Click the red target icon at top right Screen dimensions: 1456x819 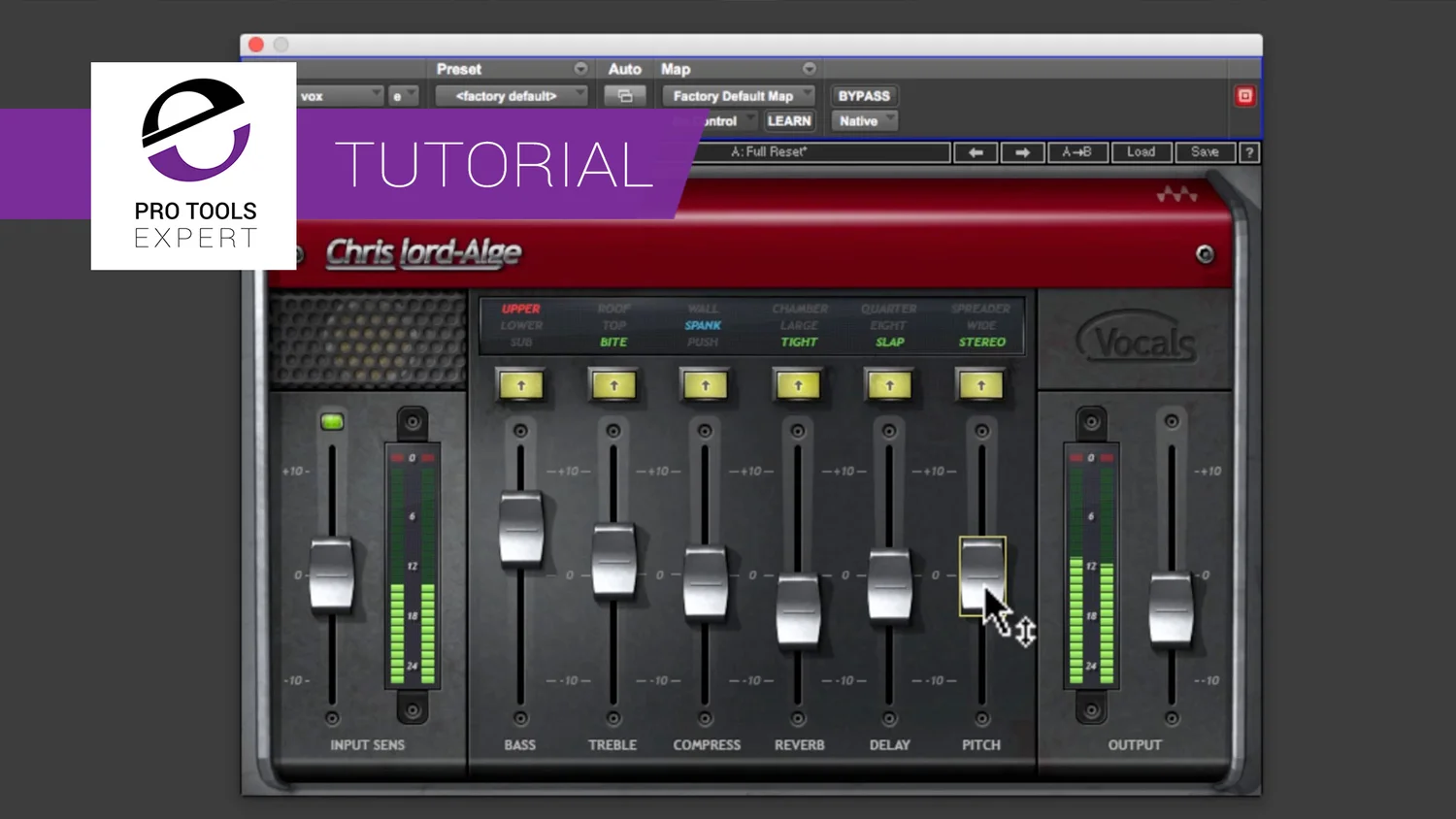1244,95
